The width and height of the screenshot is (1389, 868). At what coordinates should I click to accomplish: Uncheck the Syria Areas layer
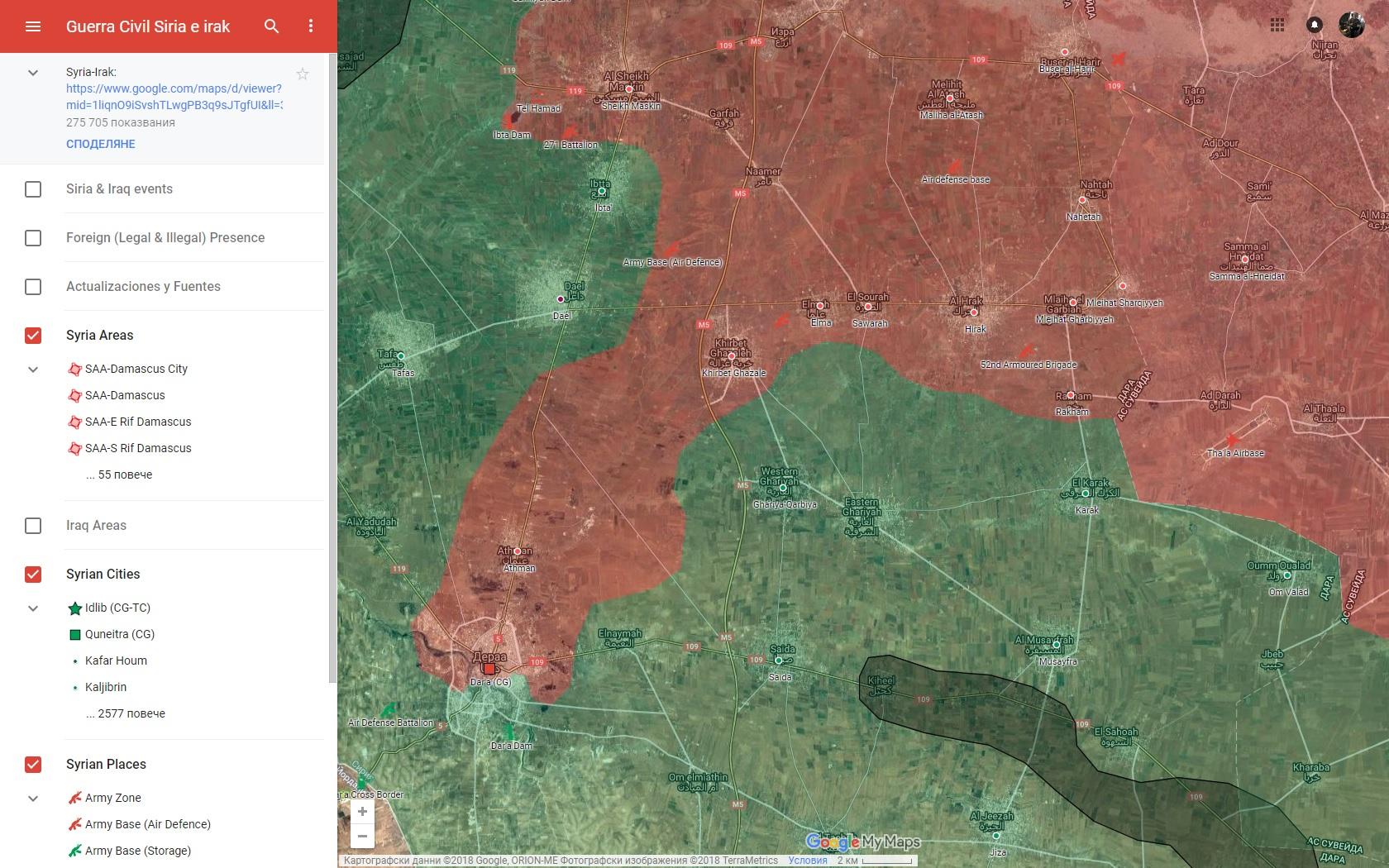click(x=33, y=335)
